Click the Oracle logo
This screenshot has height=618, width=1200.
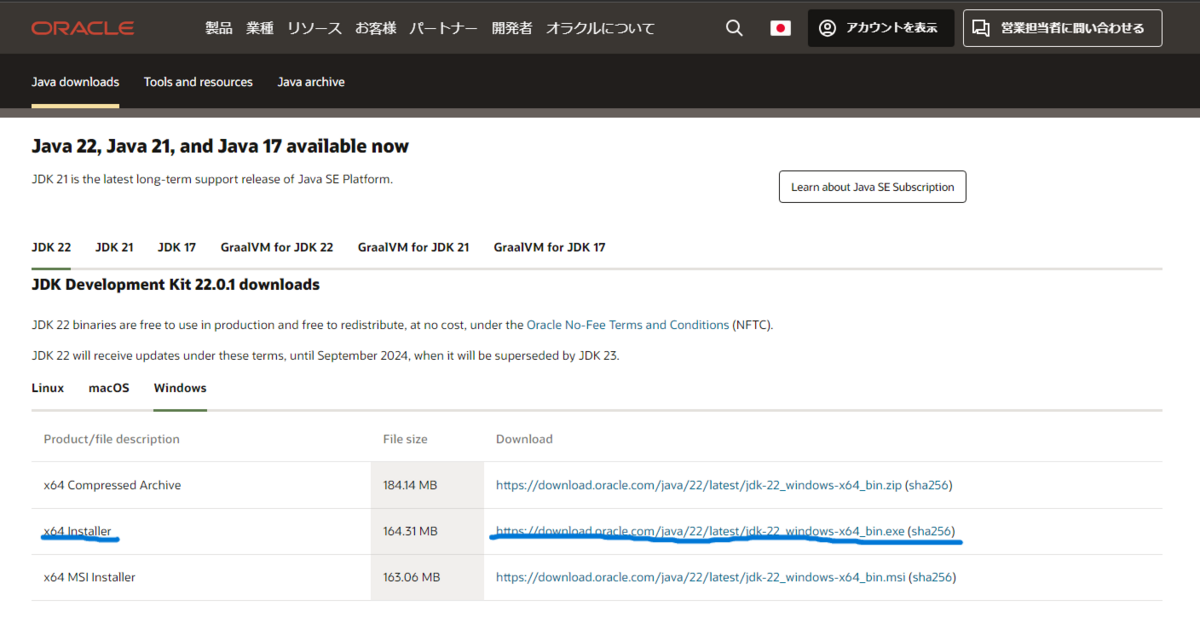click(x=82, y=28)
